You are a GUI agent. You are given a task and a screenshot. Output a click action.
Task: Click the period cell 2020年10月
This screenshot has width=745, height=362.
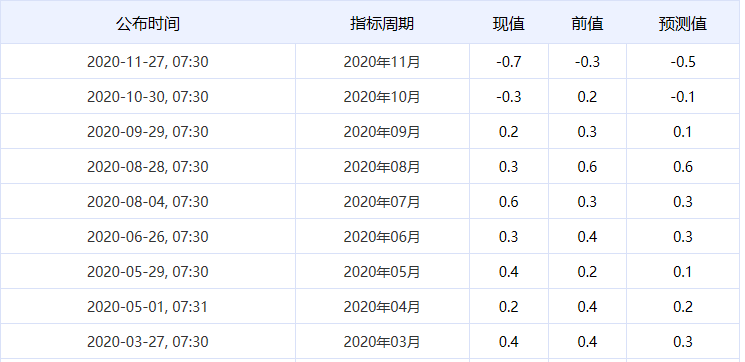coord(382,97)
